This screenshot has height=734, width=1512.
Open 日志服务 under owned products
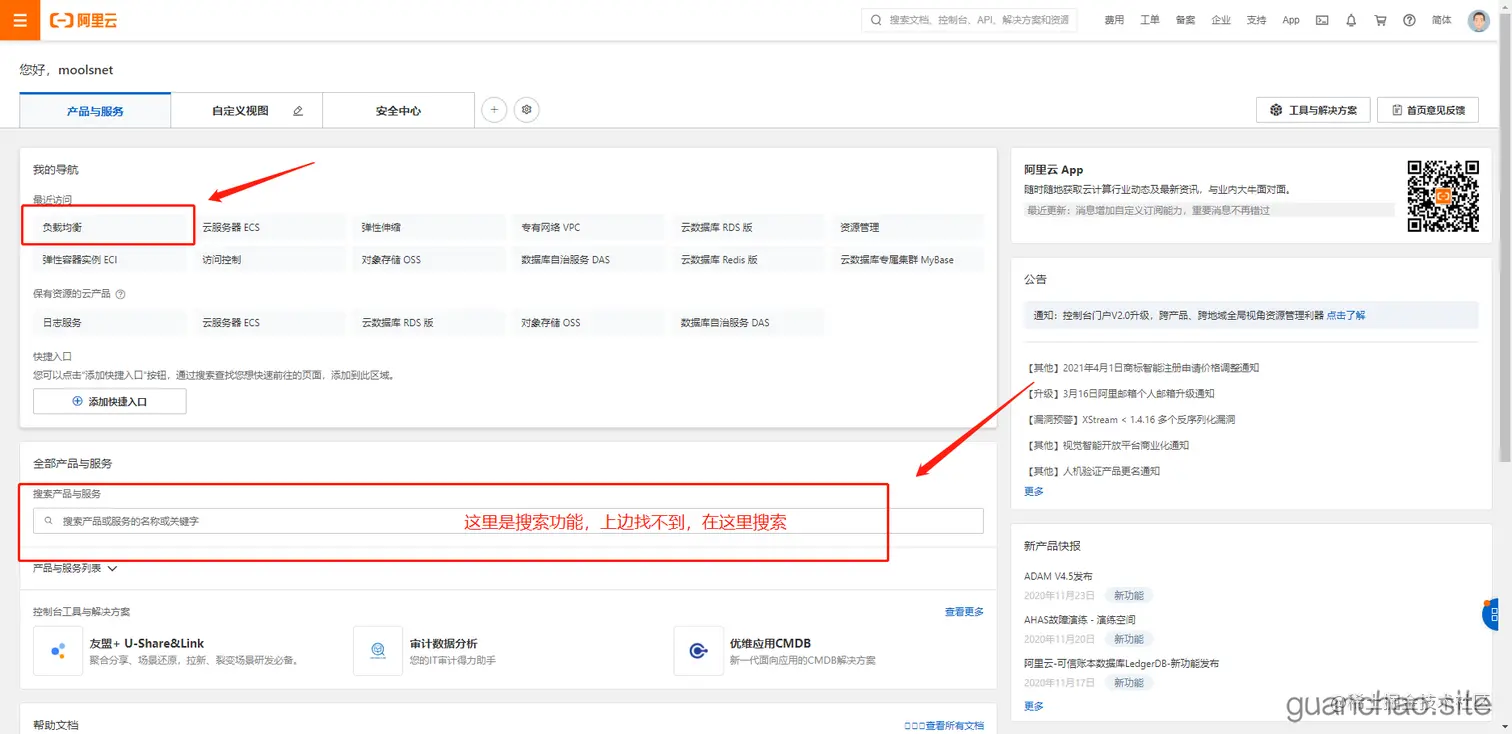(109, 322)
